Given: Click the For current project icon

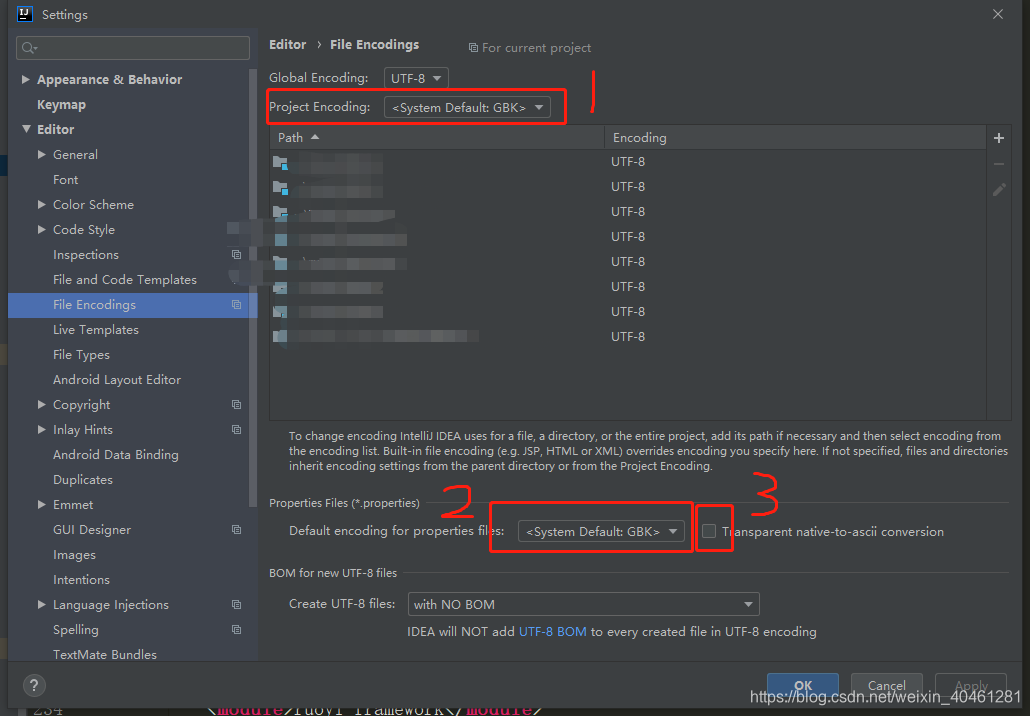Looking at the screenshot, I should [473, 48].
